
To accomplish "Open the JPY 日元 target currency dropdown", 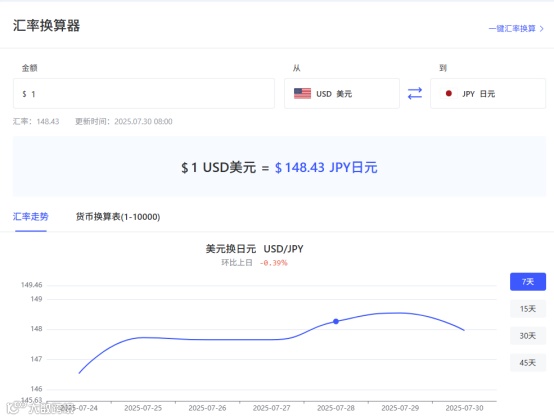I will (x=488, y=94).
